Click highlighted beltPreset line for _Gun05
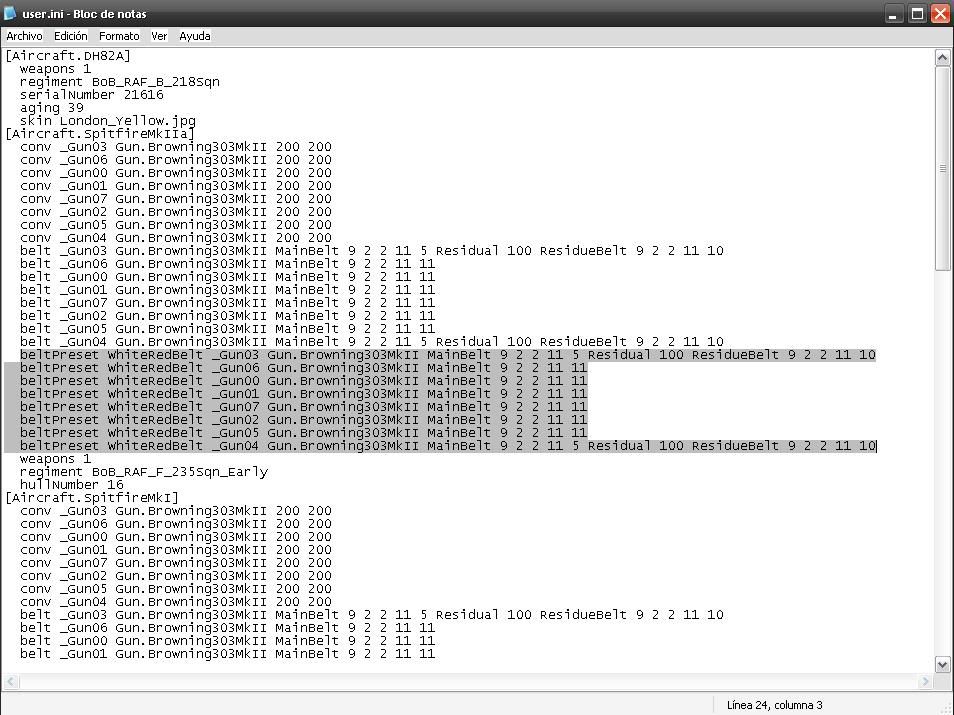Image resolution: width=954 pixels, height=715 pixels. 303,433
